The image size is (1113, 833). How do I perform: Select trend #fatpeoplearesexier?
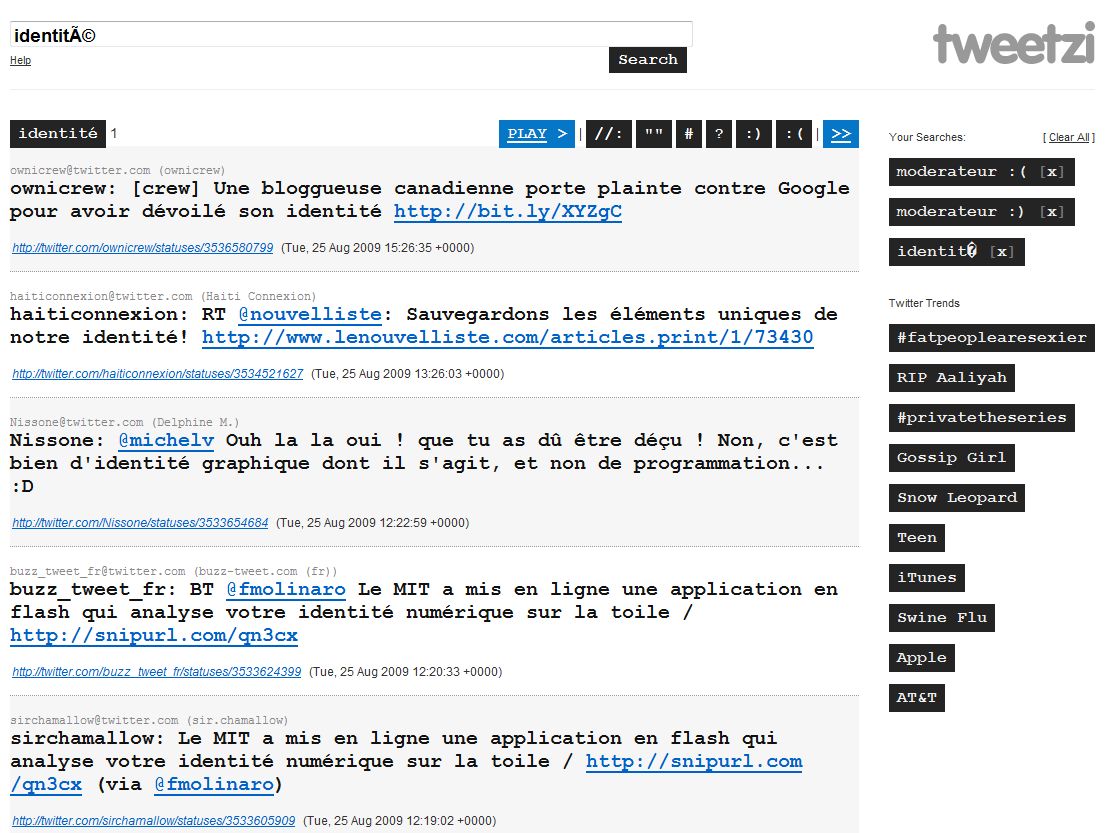click(992, 338)
